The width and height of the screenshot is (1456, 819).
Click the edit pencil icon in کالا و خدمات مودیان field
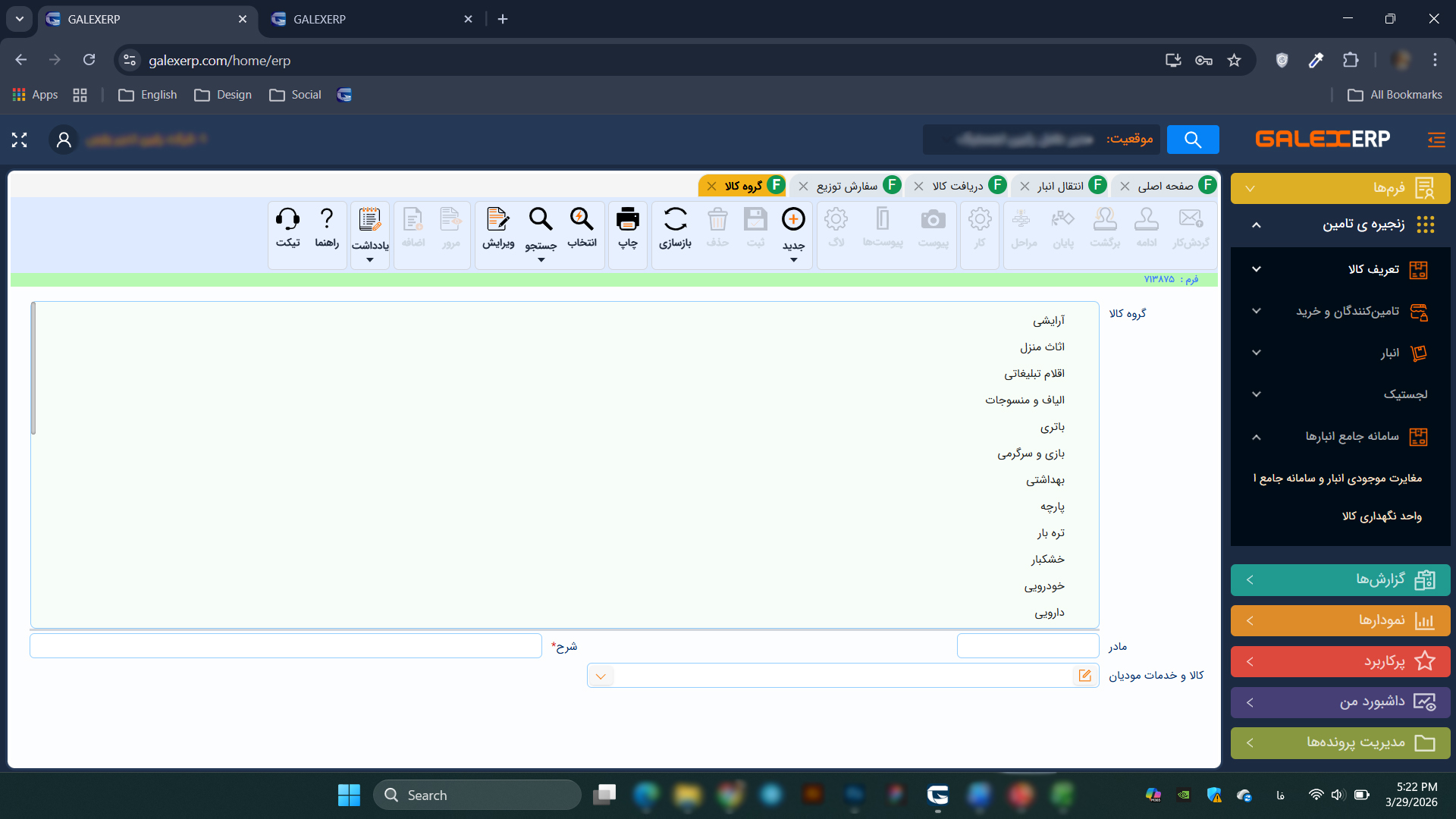tap(1084, 676)
